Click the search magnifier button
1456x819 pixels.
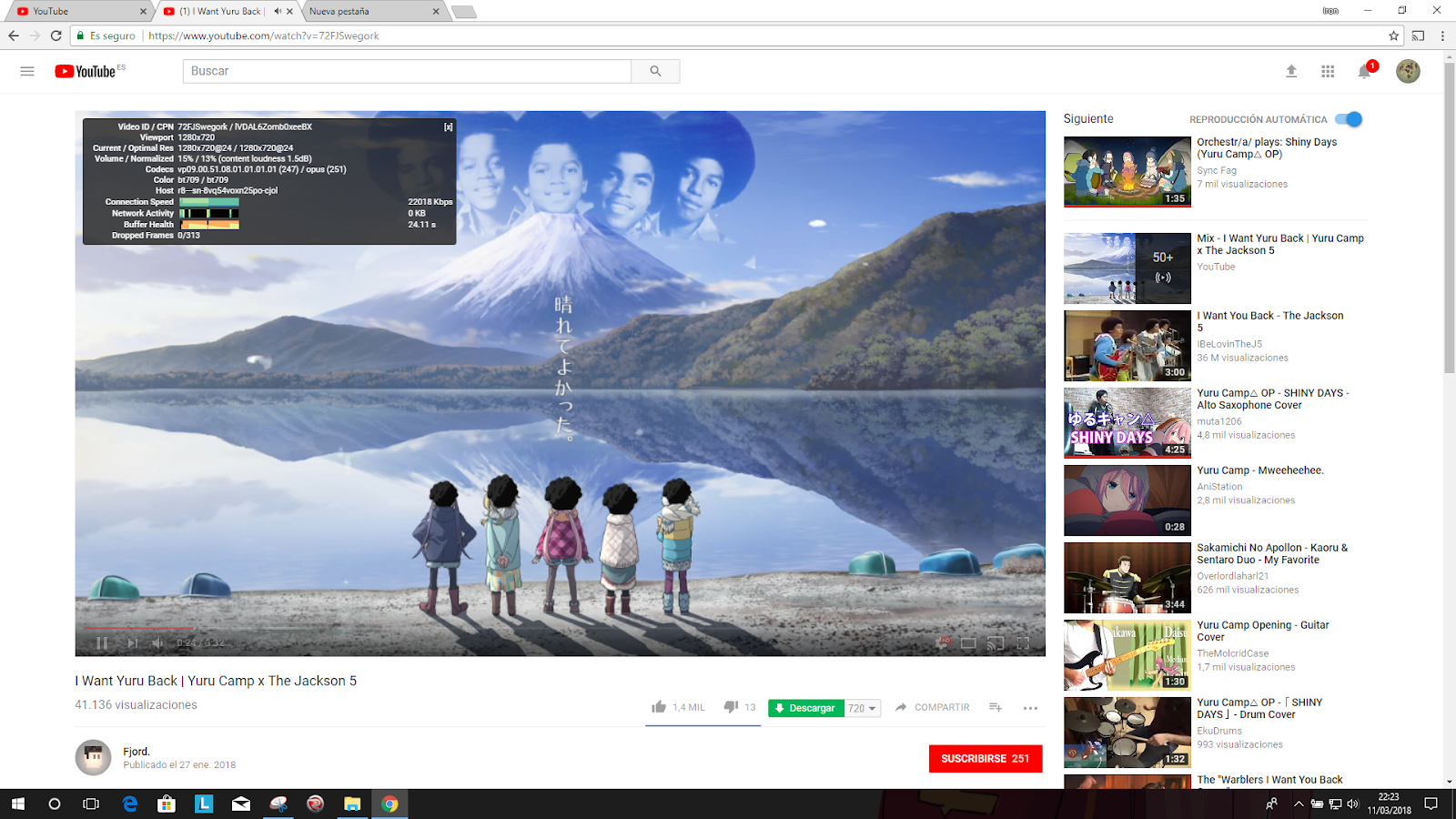click(655, 71)
